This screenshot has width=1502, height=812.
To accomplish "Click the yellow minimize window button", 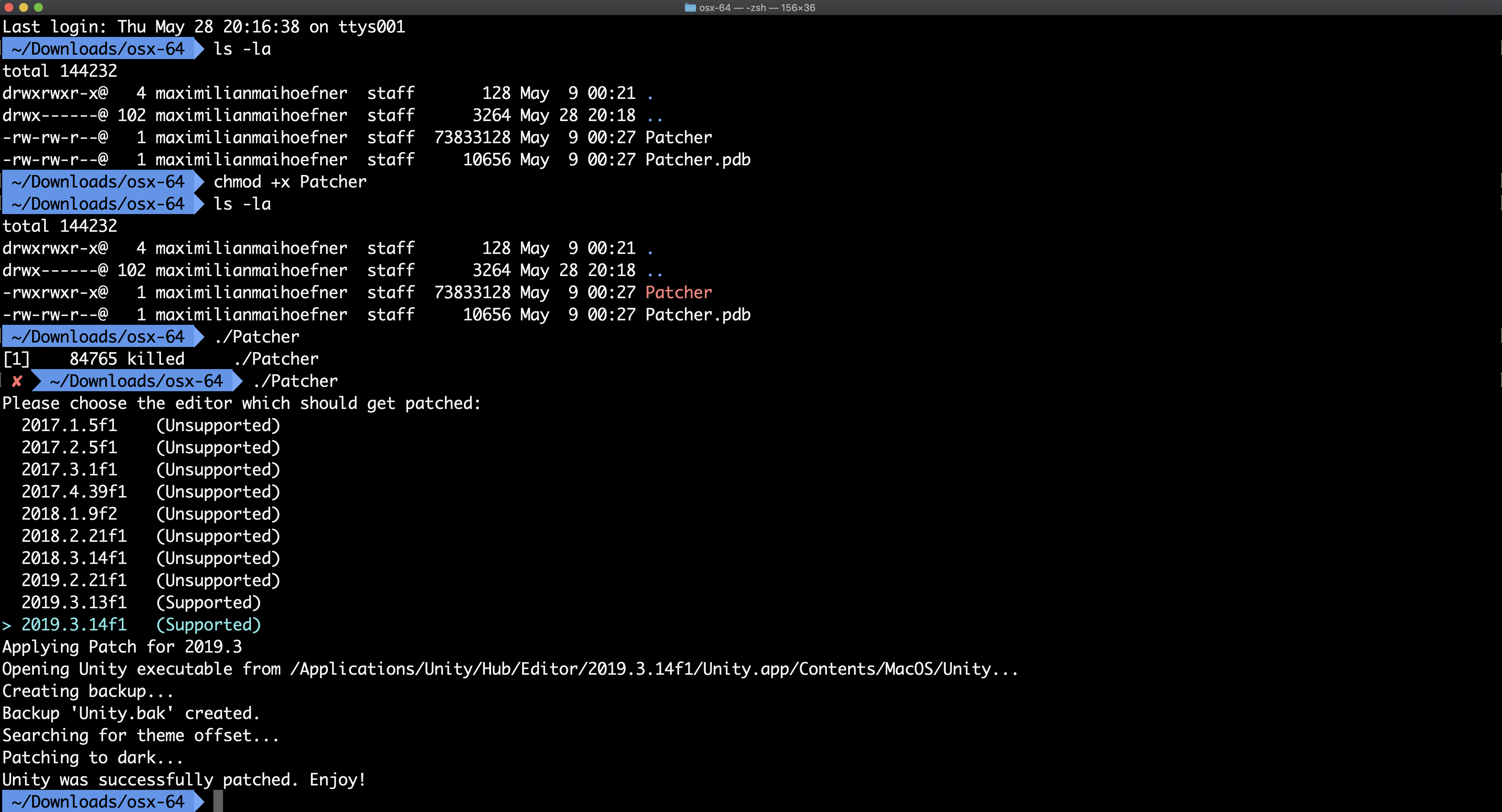I will [x=23, y=8].
